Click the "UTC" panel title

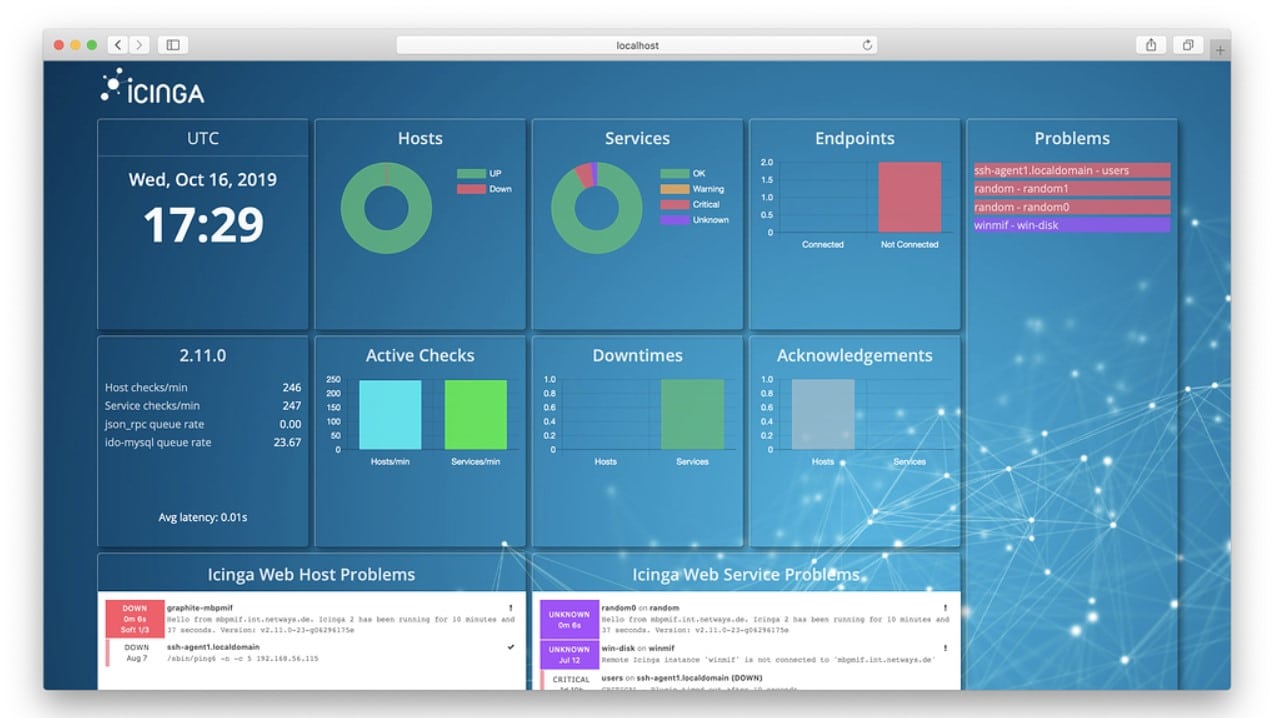203,138
